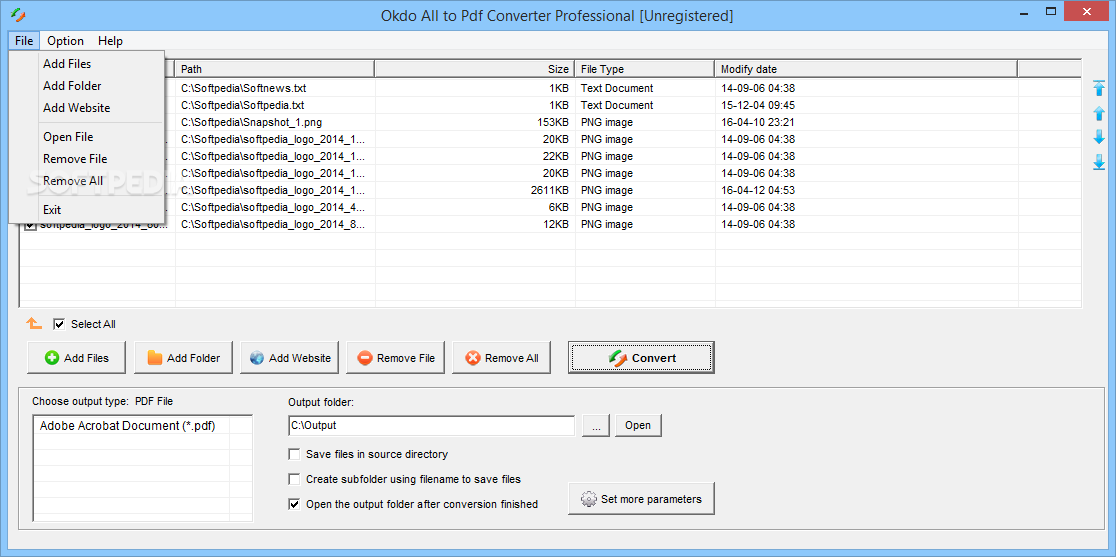The width and height of the screenshot is (1116, 557).
Task: Open the Help menu
Action: [110, 41]
